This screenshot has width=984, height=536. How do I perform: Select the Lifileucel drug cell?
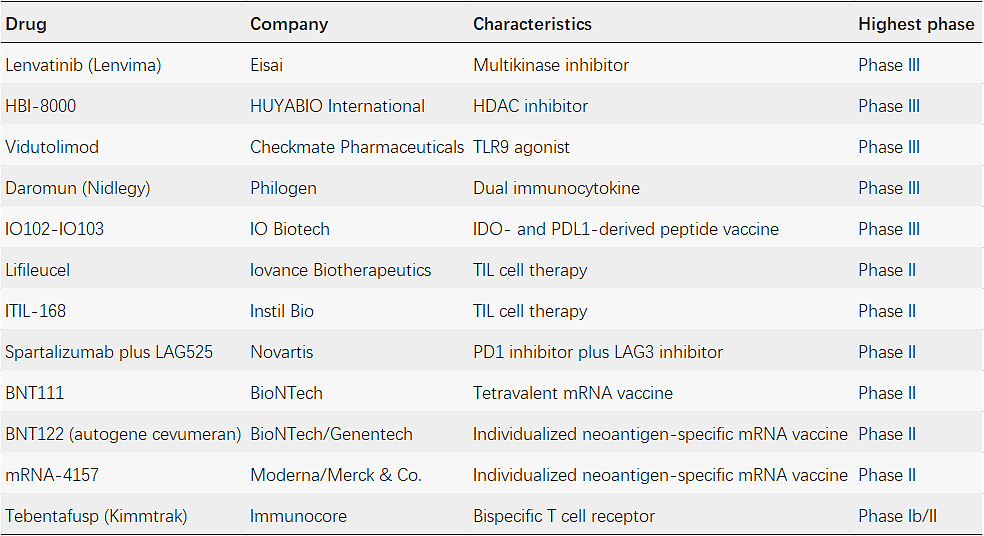click(x=37, y=270)
